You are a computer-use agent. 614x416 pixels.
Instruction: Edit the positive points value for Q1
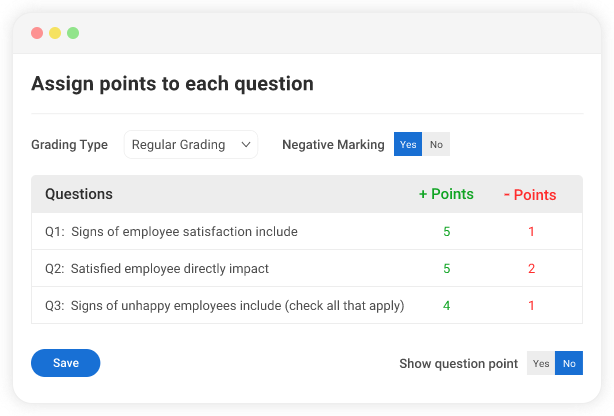(446, 232)
